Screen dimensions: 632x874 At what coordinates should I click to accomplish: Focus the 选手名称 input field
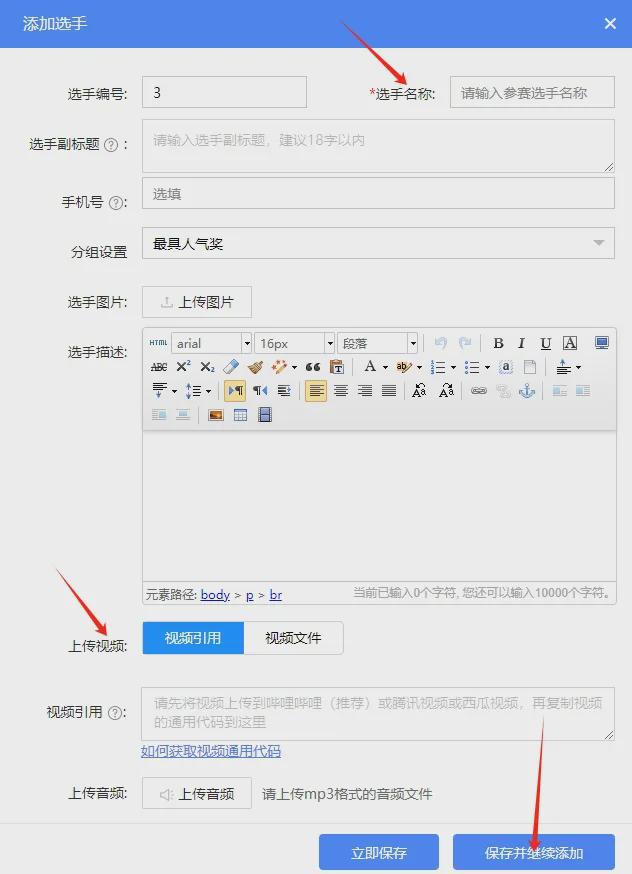coord(532,92)
